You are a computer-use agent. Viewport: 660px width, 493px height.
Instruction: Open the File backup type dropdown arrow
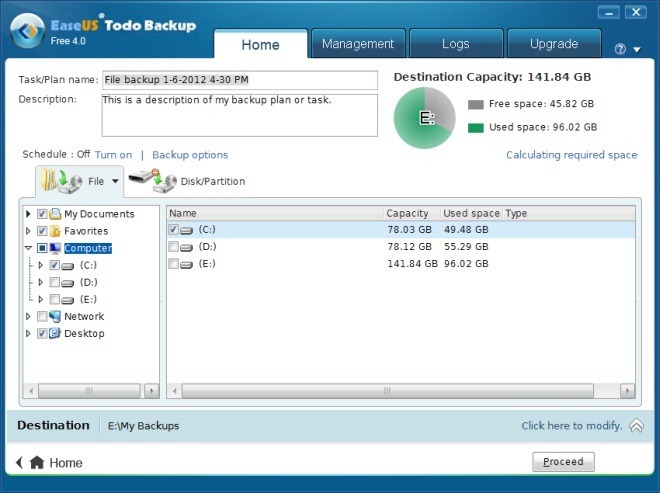(115, 181)
